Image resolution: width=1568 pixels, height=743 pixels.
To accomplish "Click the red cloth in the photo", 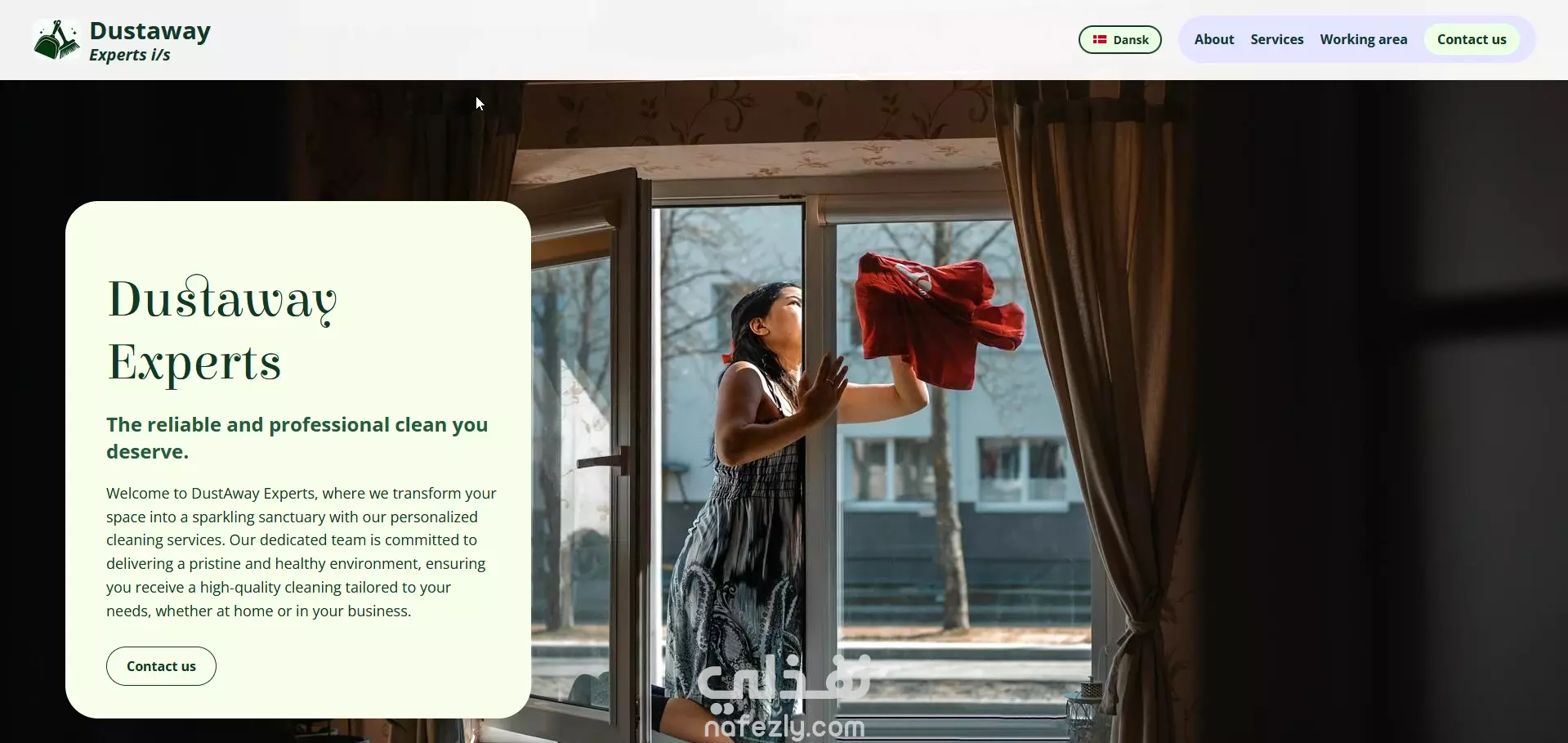I will tap(938, 319).
